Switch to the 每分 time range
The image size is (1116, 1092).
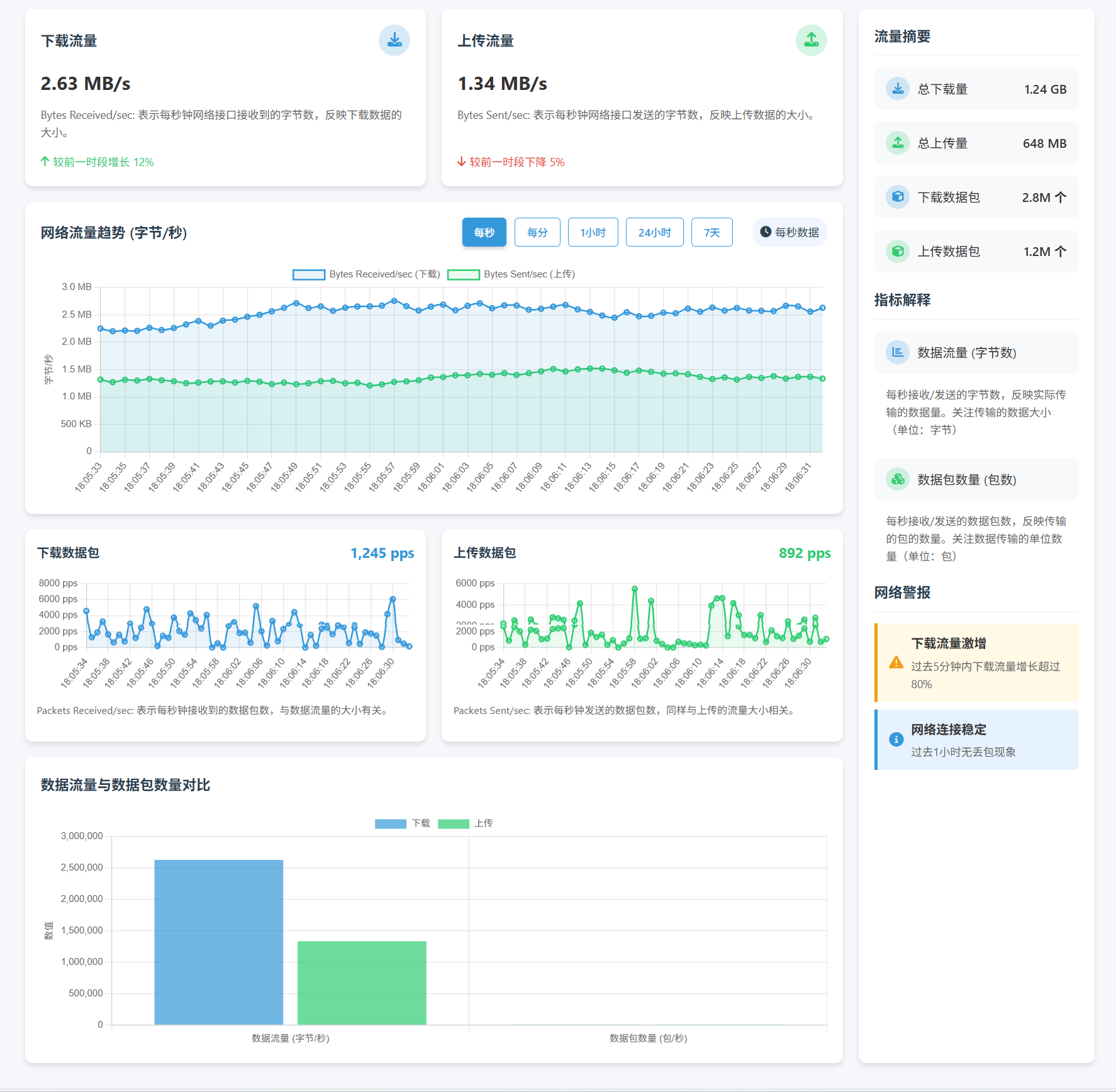(537, 232)
